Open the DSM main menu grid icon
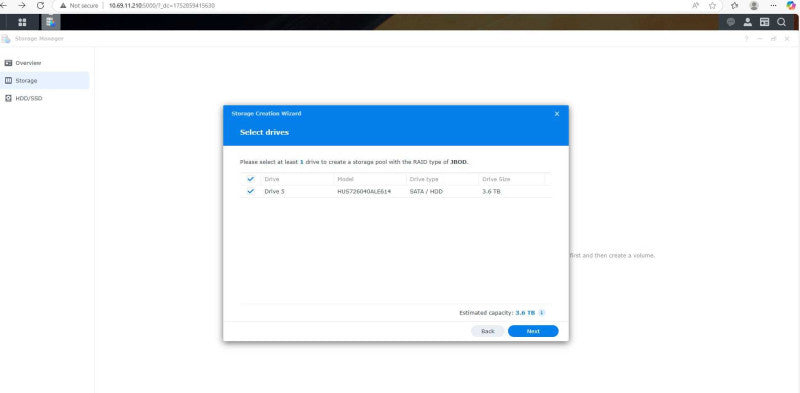 (22, 22)
